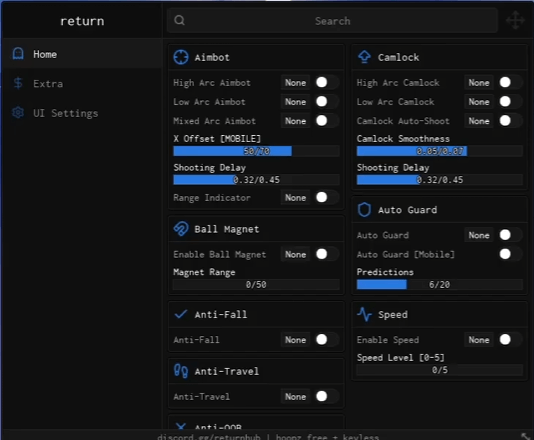This screenshot has height=440, width=534.
Task: Click the Anti-OOB X icon
Action: pyautogui.click(x=181, y=426)
